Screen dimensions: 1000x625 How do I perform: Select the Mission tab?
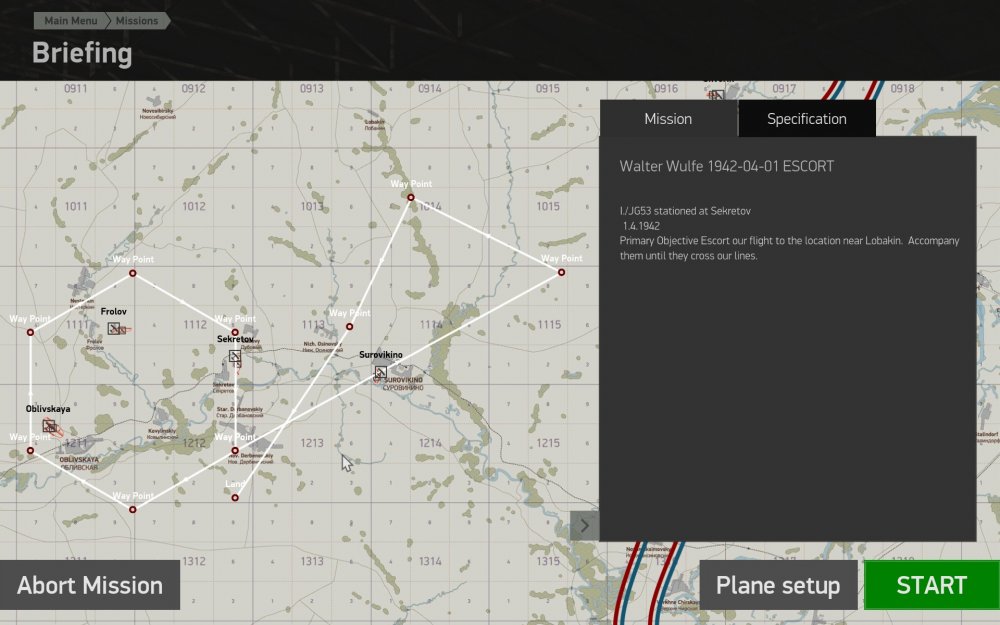tap(667, 119)
